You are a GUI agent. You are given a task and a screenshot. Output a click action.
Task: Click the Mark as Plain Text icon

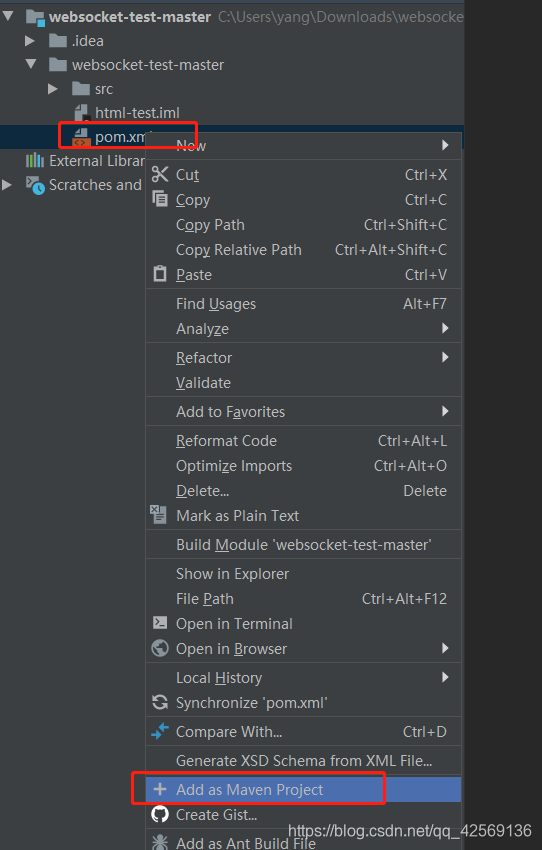pos(158,514)
